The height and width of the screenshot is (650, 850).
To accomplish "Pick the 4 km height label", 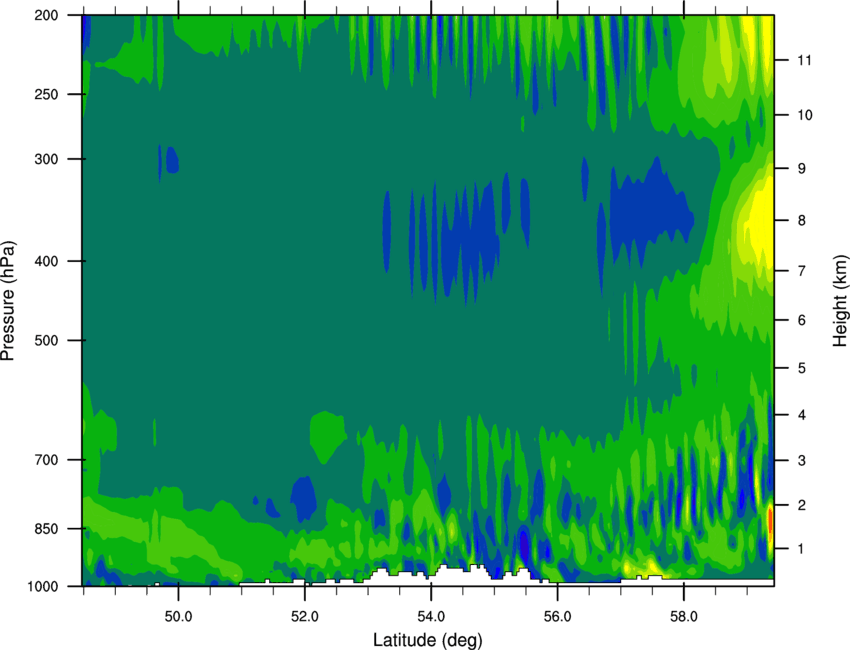I will tap(802, 415).
